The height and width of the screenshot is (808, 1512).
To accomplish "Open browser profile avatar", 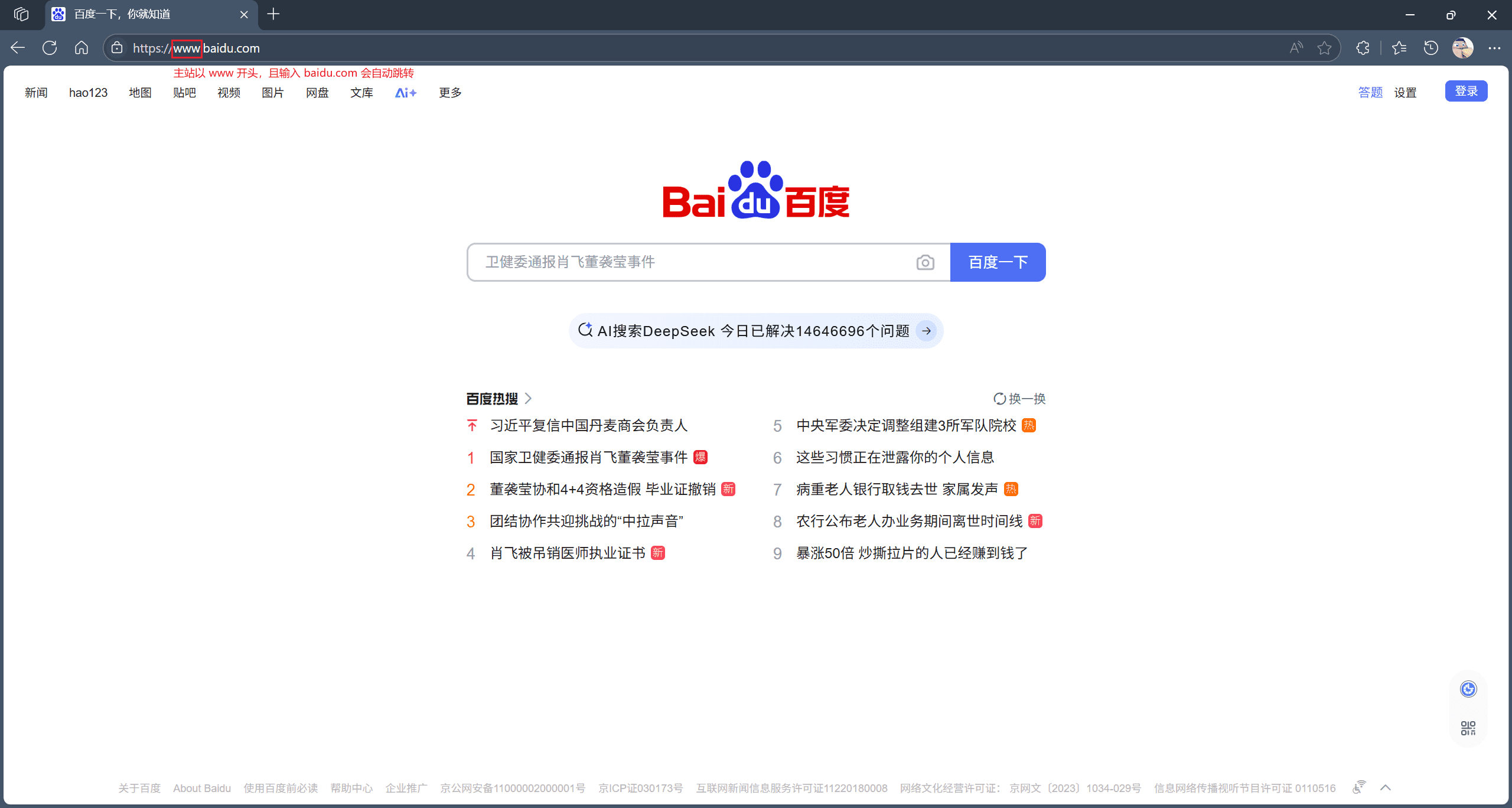I will tap(1463, 48).
